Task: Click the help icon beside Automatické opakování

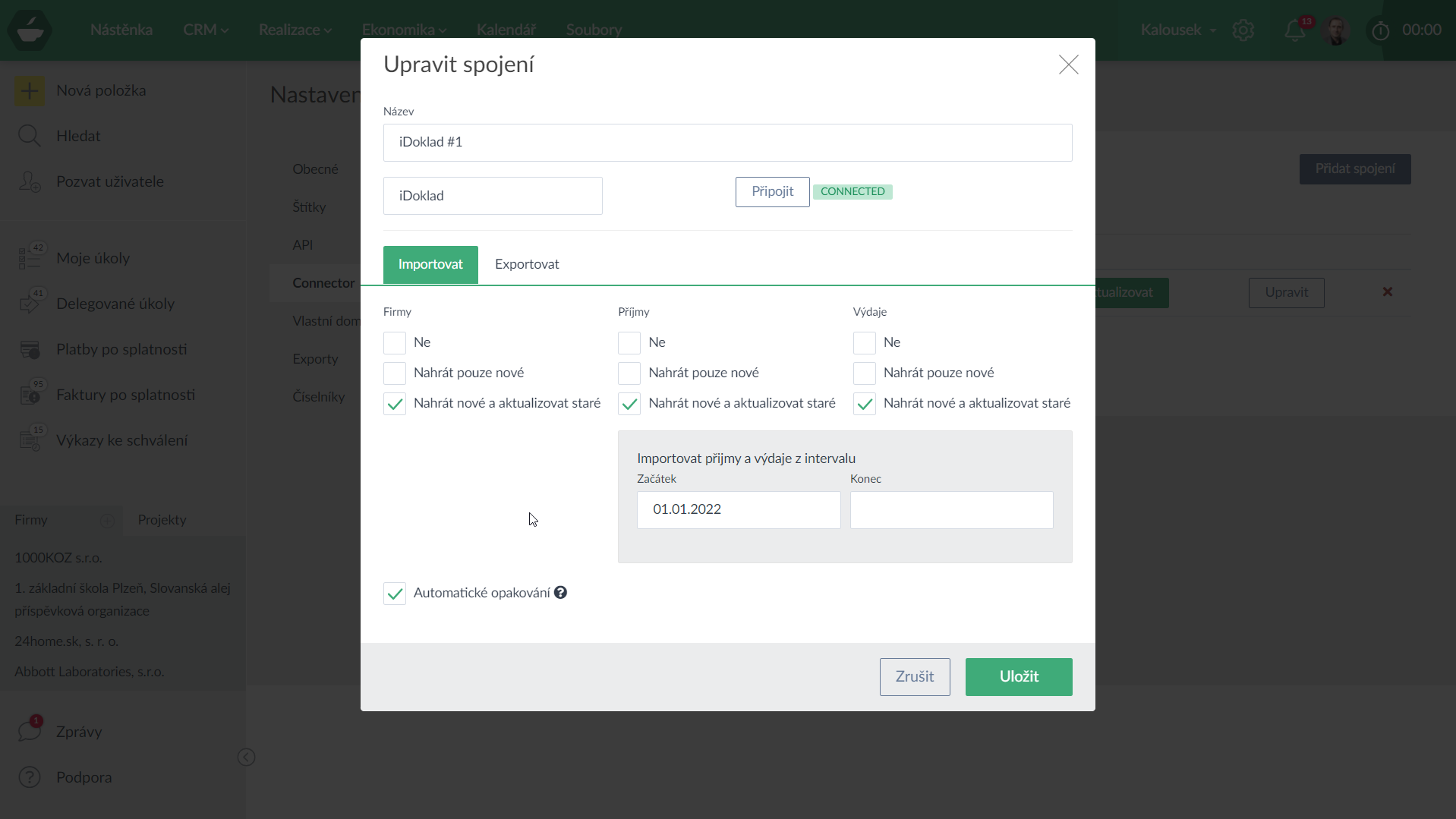Action: pyautogui.click(x=560, y=593)
